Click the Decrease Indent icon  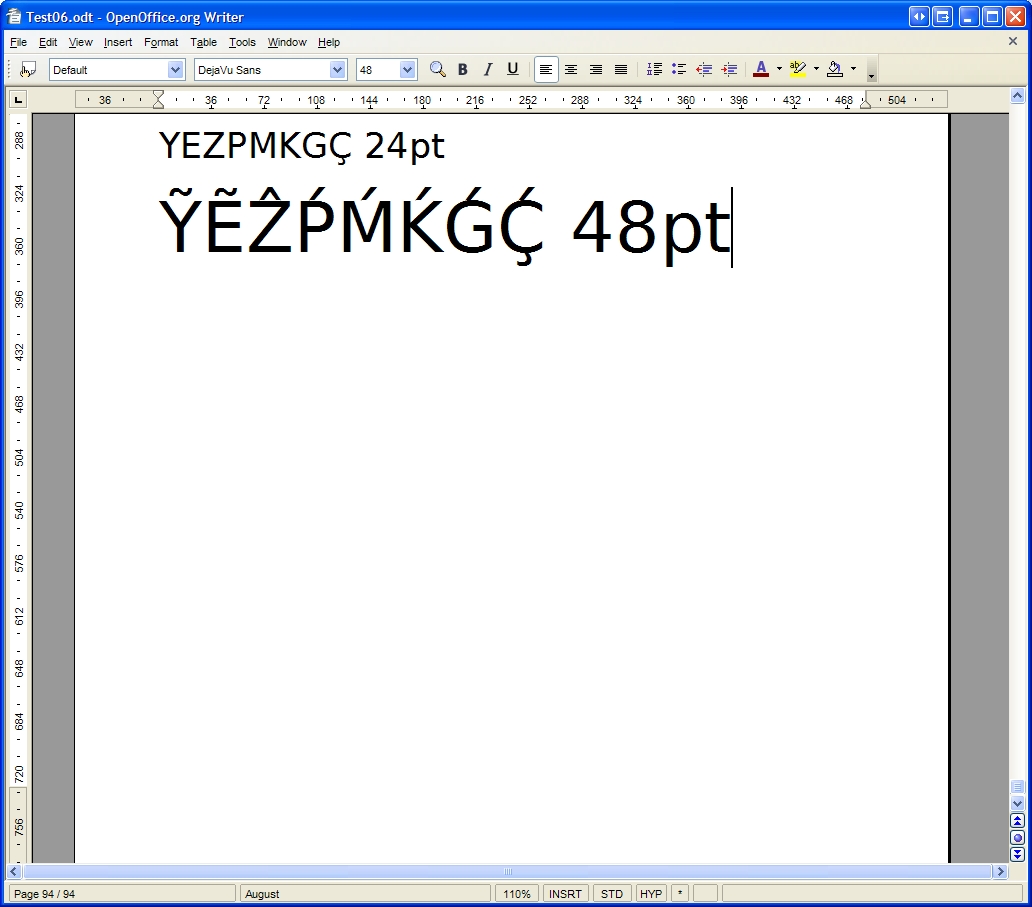coord(704,69)
